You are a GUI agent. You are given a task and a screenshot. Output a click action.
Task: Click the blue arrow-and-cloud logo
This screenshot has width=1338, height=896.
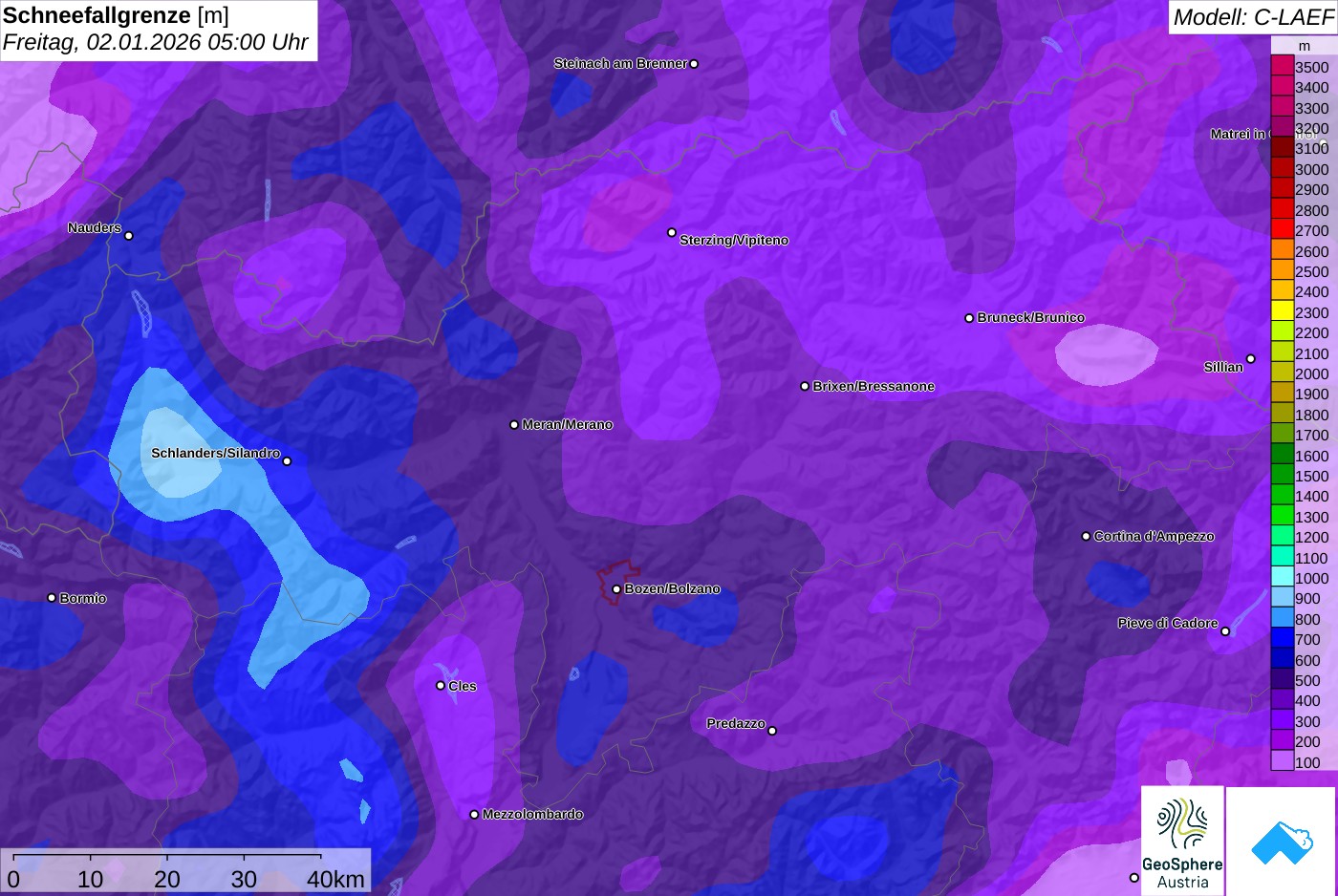[x=1282, y=841]
